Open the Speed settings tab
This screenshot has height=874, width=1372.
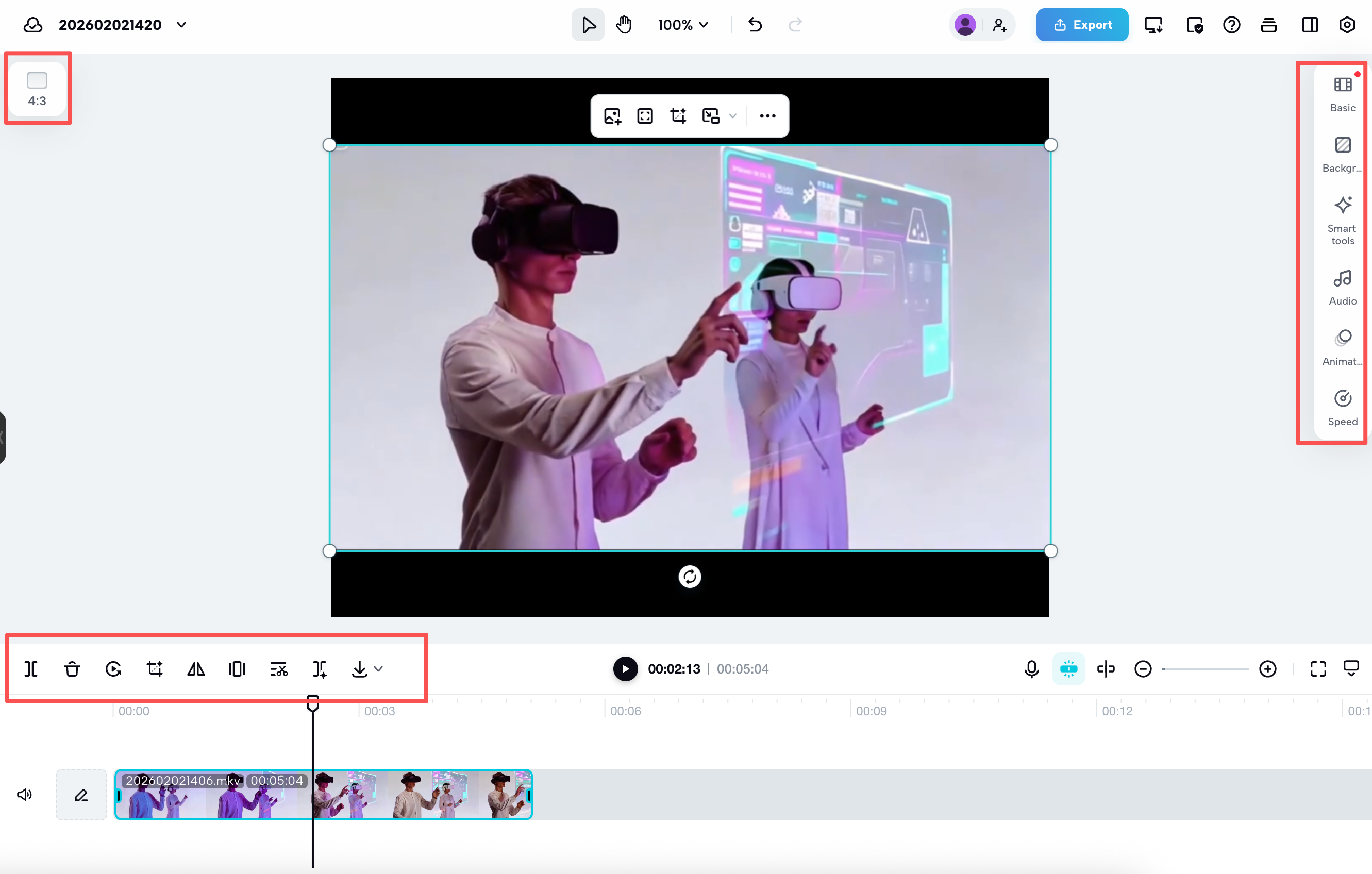[1343, 408]
